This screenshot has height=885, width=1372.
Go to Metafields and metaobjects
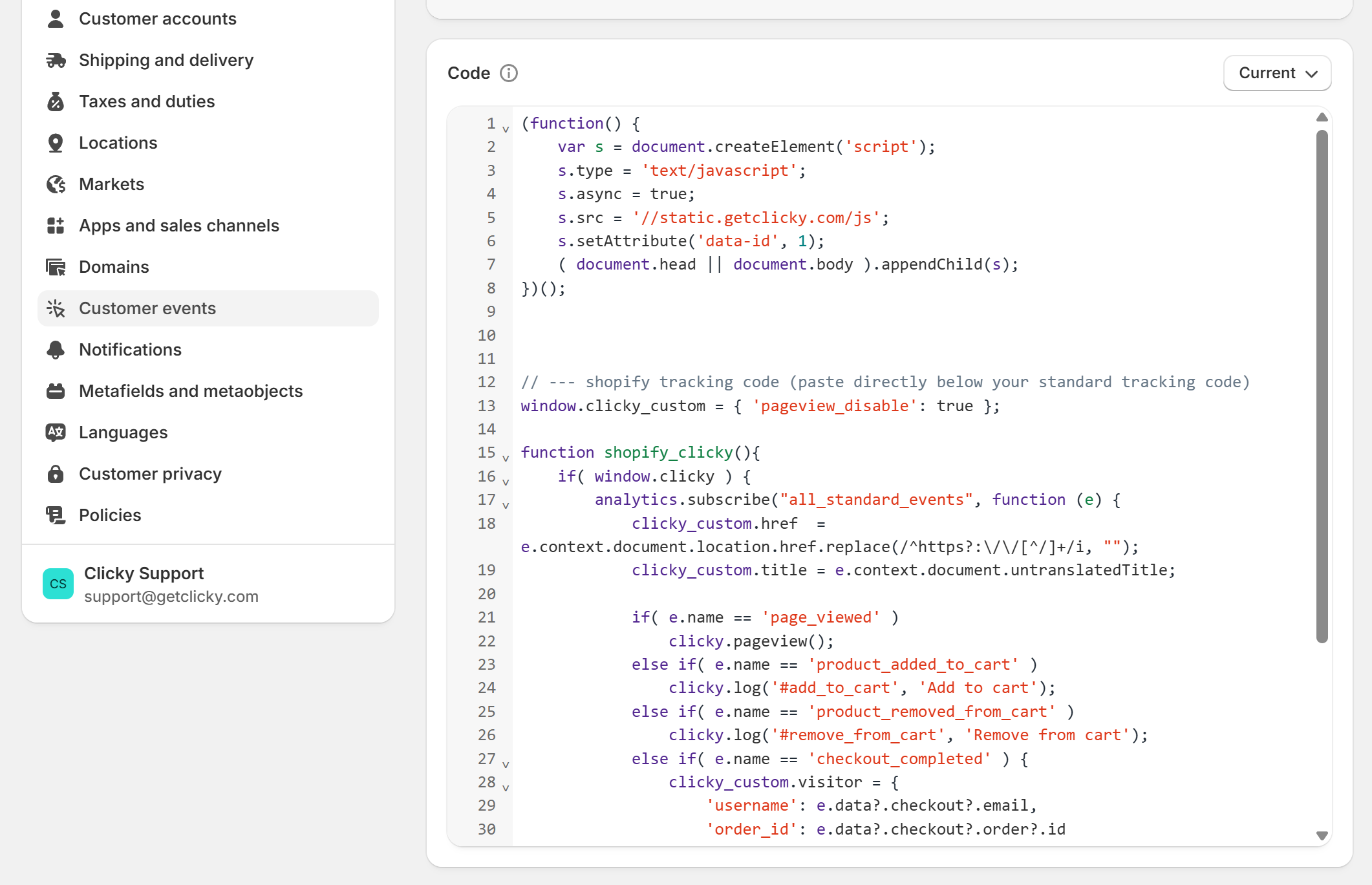click(x=190, y=391)
